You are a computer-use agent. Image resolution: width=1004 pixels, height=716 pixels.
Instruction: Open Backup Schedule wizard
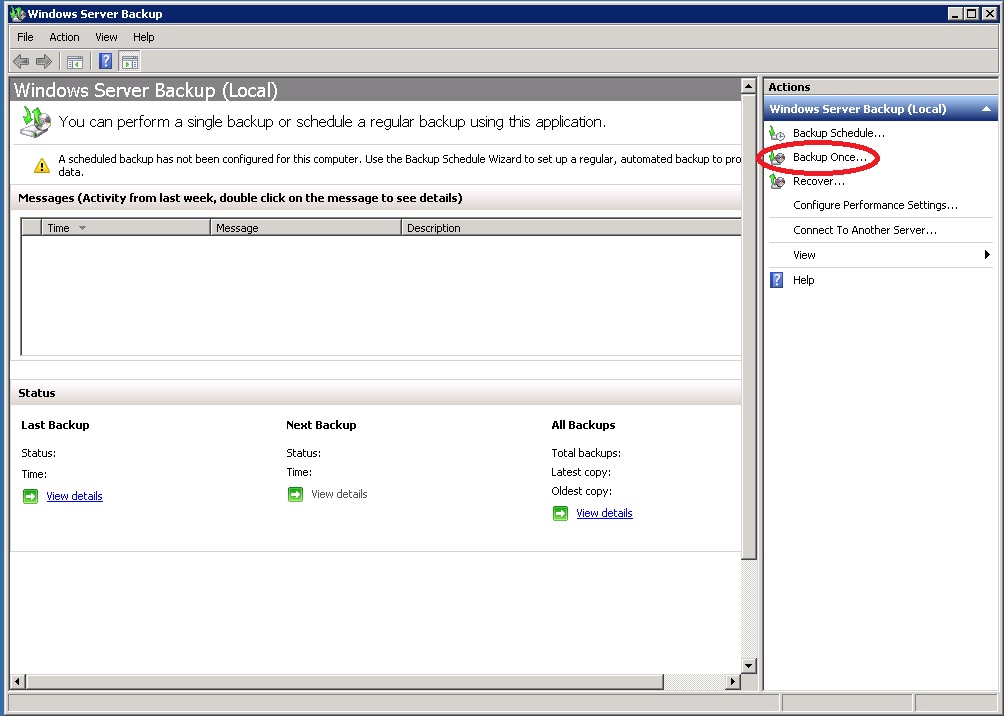click(839, 133)
